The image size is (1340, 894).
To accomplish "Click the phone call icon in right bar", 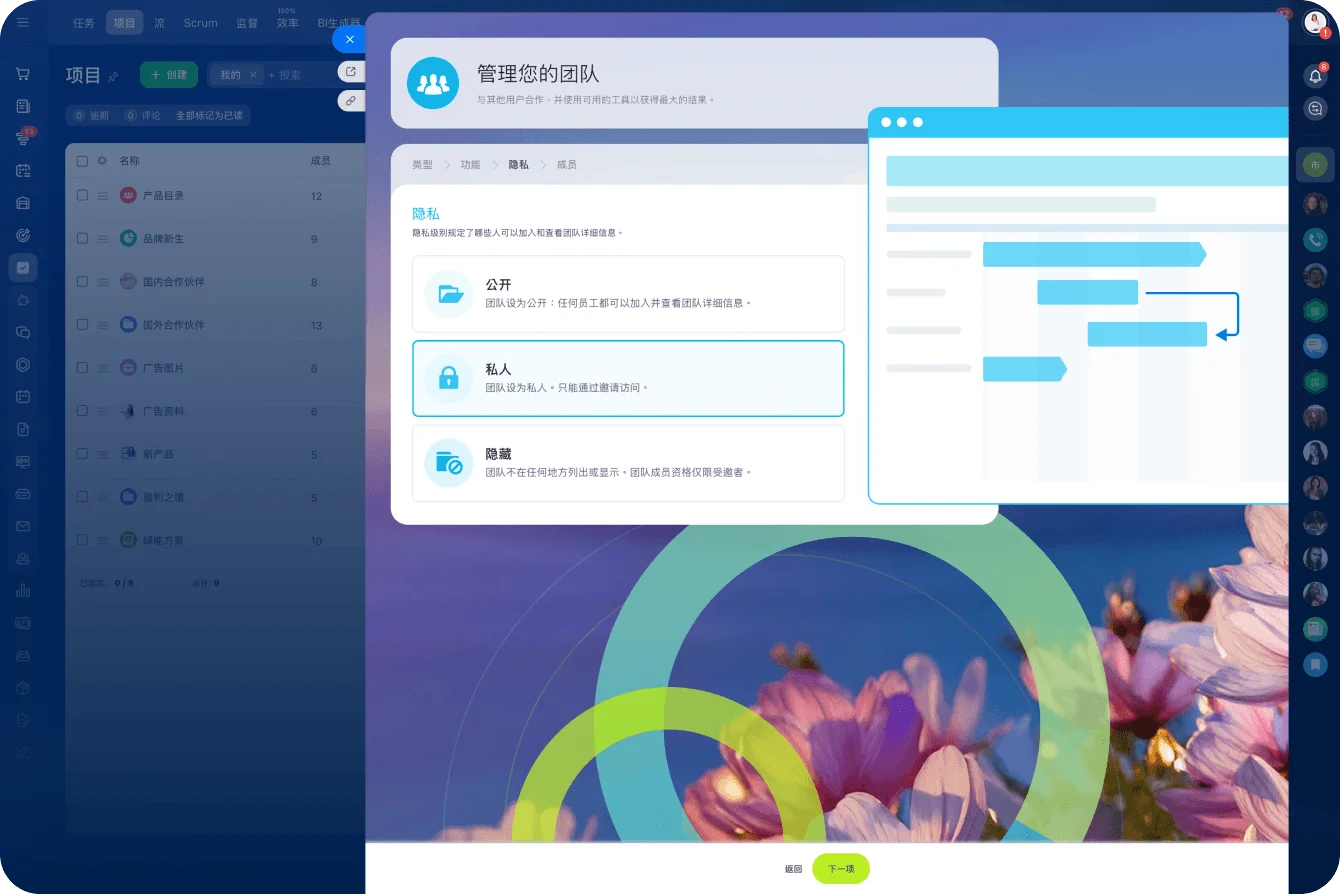I will tap(1315, 240).
